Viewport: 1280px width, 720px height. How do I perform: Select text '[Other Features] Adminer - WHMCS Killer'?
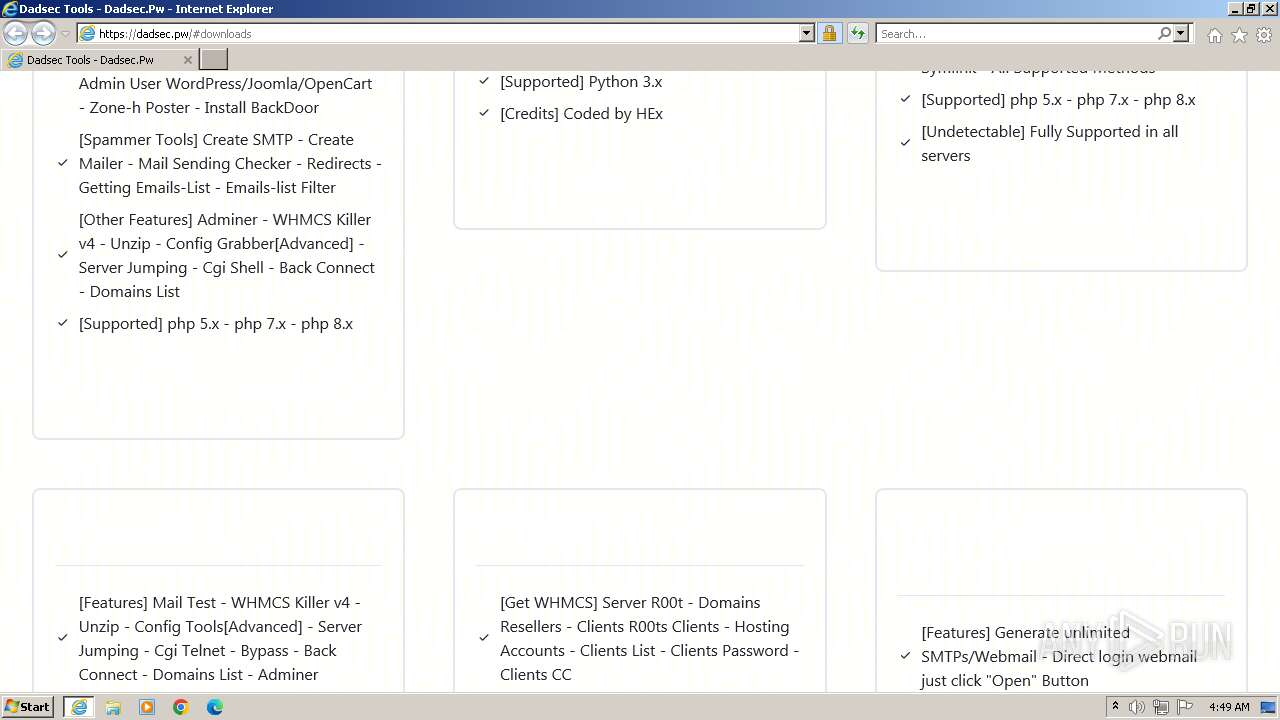click(x=225, y=220)
